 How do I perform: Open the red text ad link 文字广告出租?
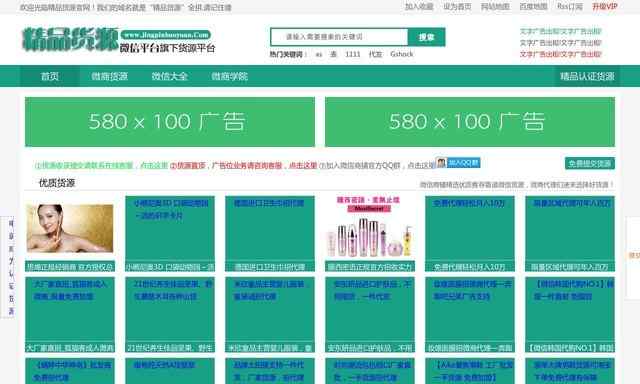560,54
